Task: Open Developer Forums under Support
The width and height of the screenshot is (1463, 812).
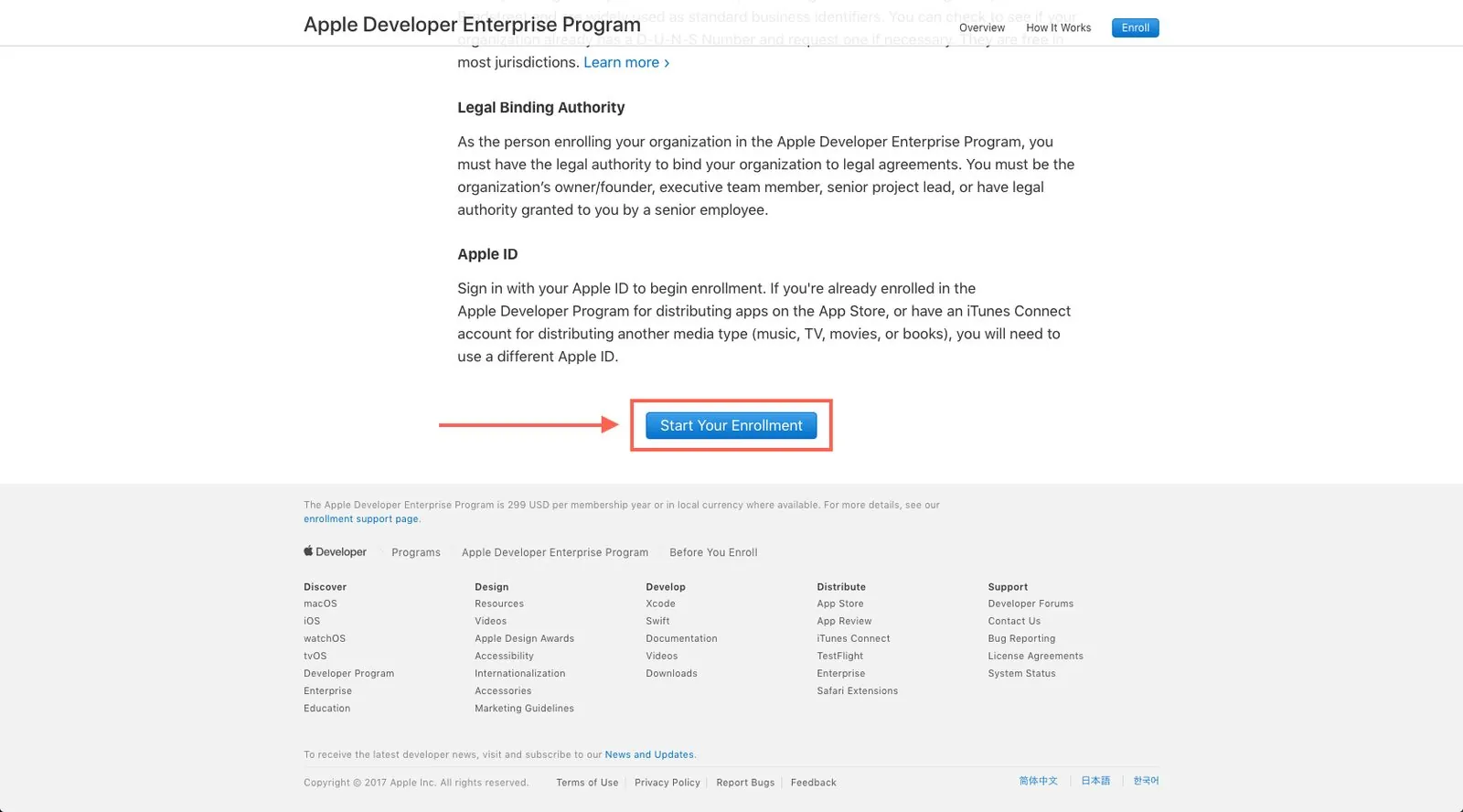Action: [1031, 604]
